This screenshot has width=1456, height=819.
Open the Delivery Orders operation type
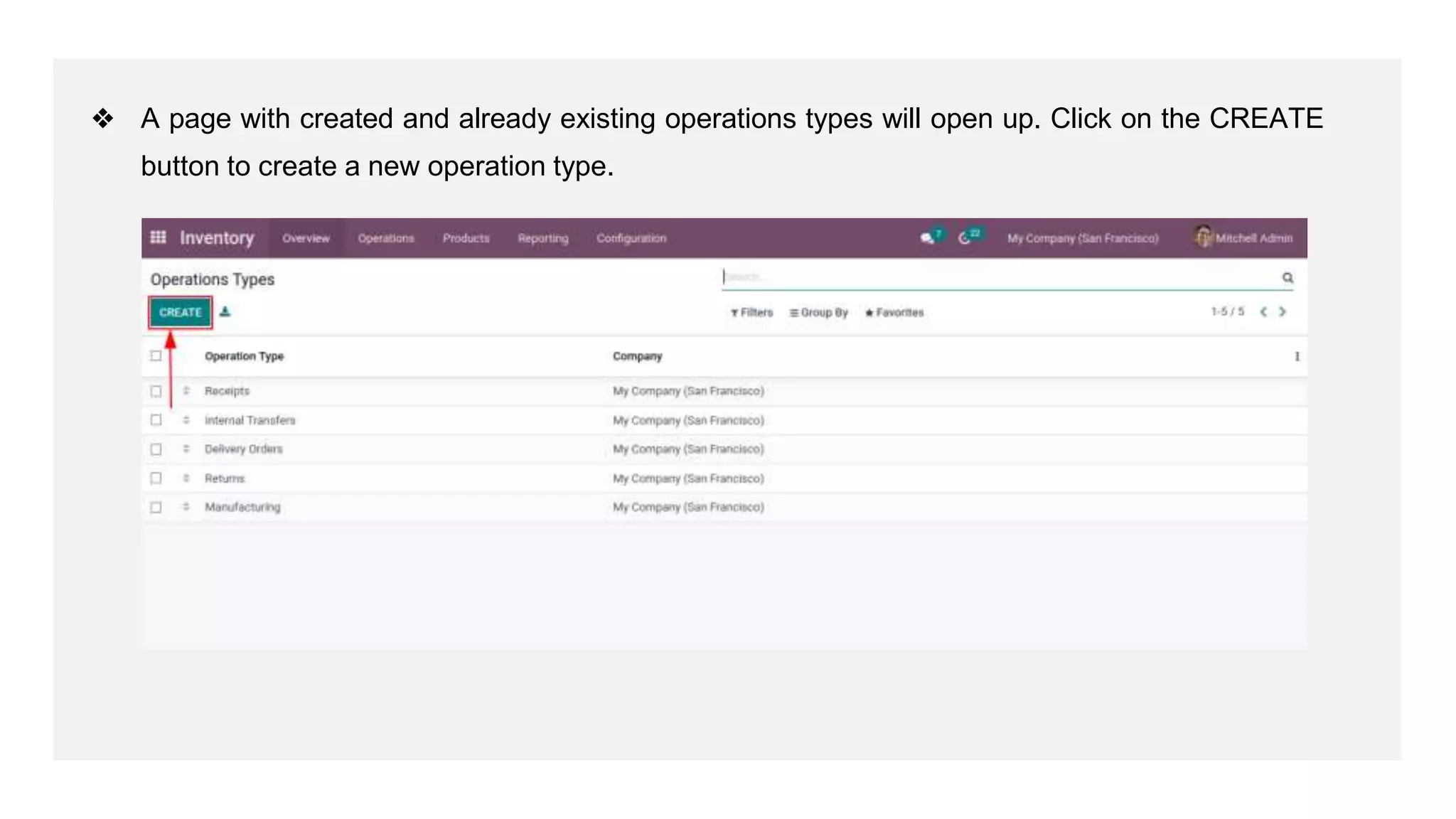pyautogui.click(x=243, y=449)
